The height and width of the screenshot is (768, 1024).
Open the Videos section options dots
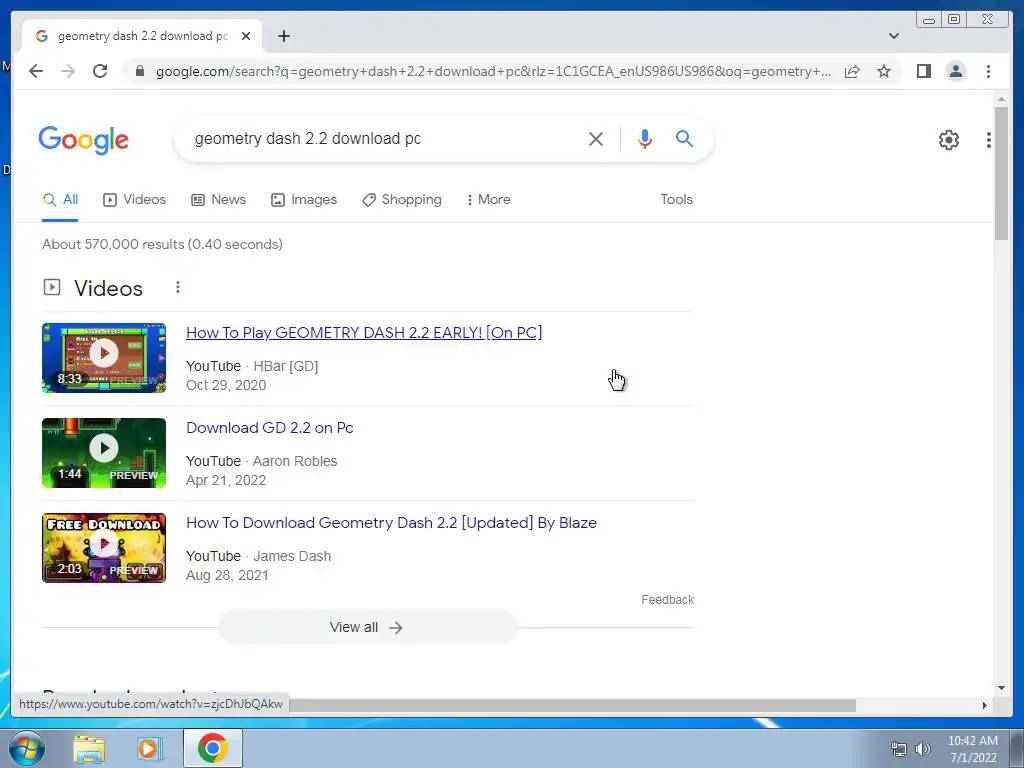click(x=178, y=287)
